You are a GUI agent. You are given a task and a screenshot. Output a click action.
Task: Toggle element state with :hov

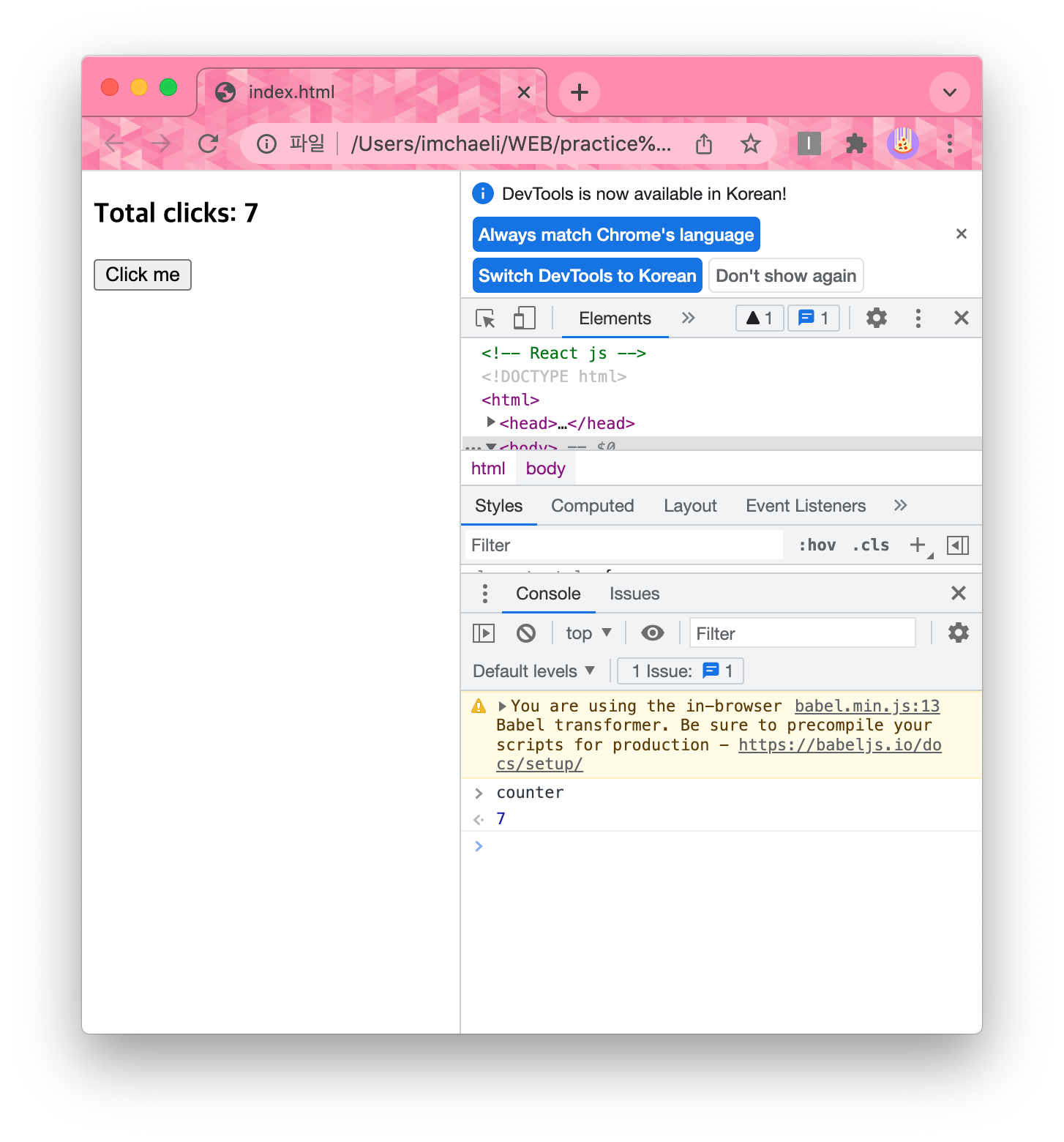click(817, 545)
